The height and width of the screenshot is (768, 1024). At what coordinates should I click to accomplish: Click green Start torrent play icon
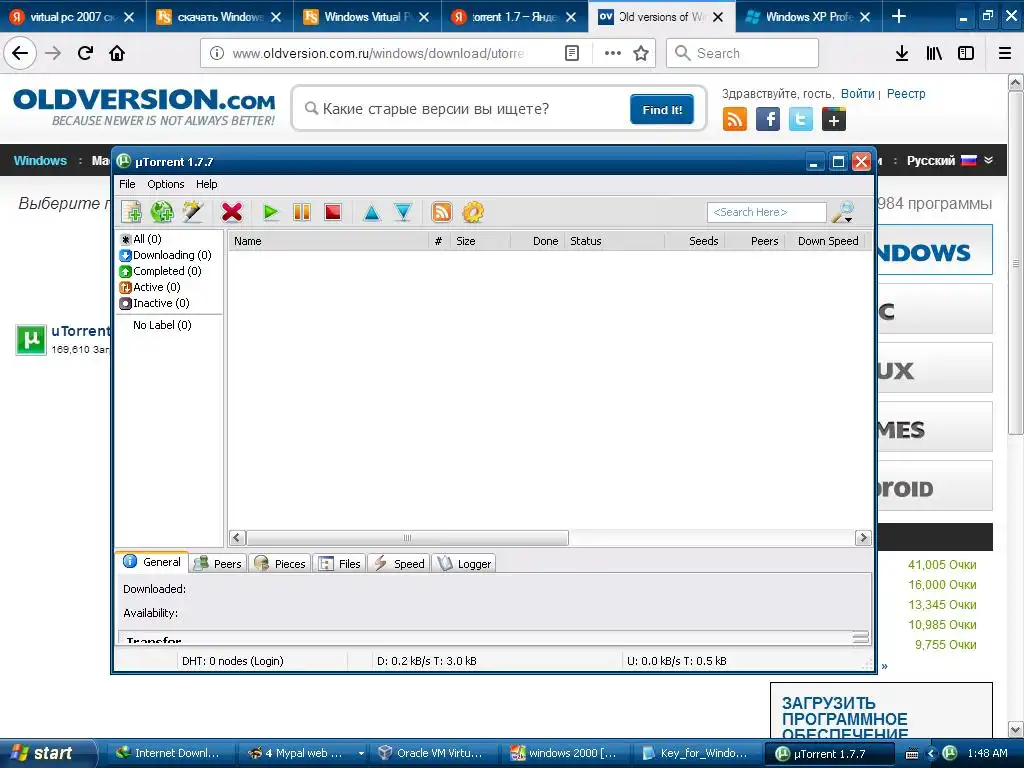pos(270,212)
